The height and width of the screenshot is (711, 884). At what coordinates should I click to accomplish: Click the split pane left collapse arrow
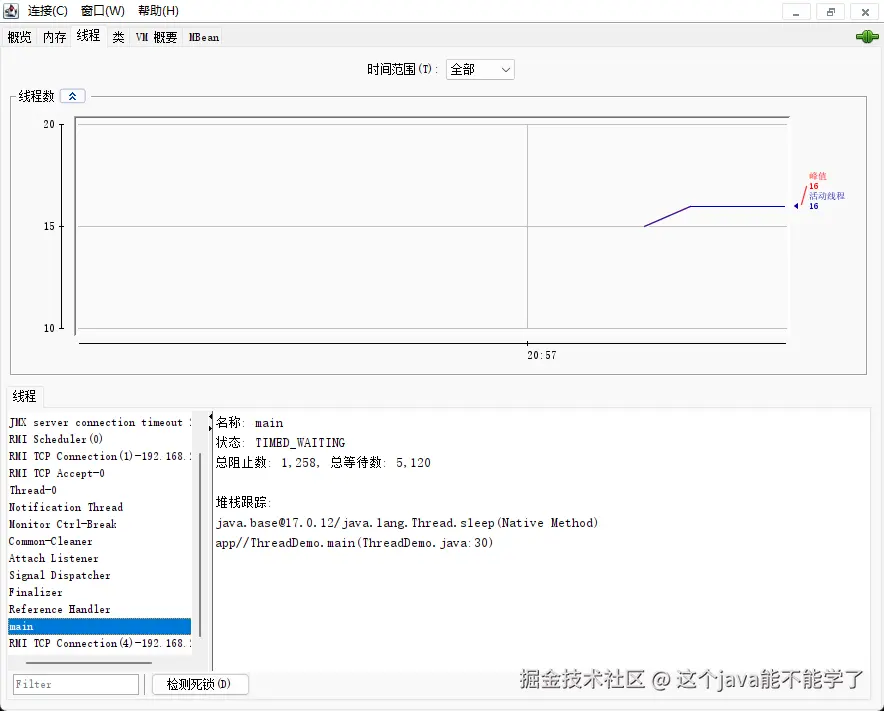click(211, 417)
